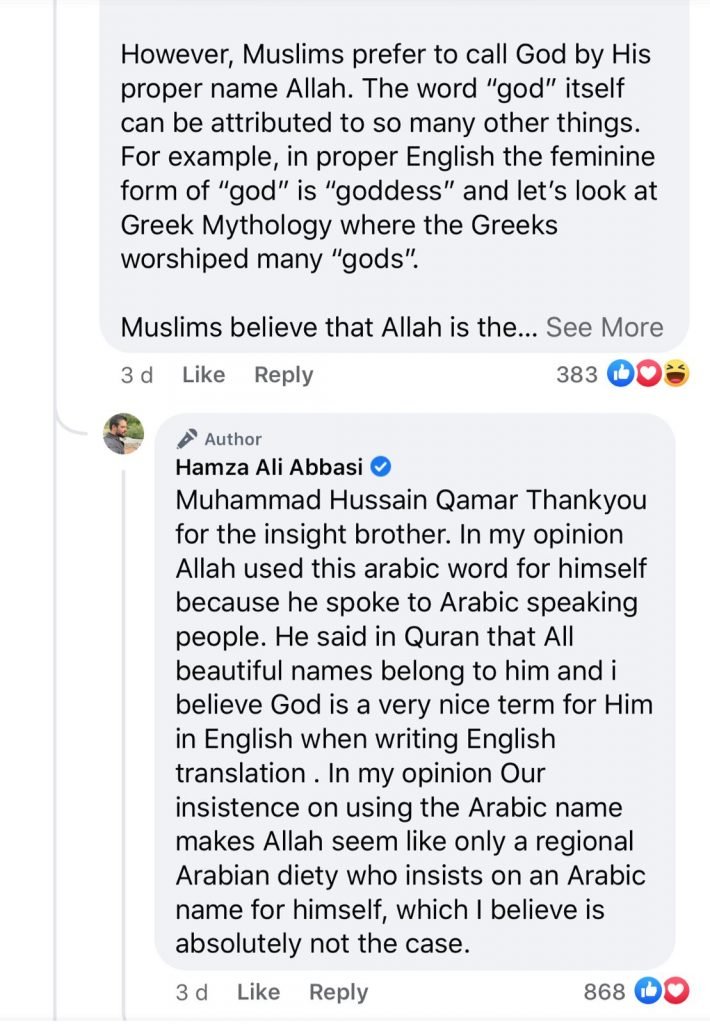The width and height of the screenshot is (710, 1024).
Task: Click the pencil Author badge icon
Action: 186,439
